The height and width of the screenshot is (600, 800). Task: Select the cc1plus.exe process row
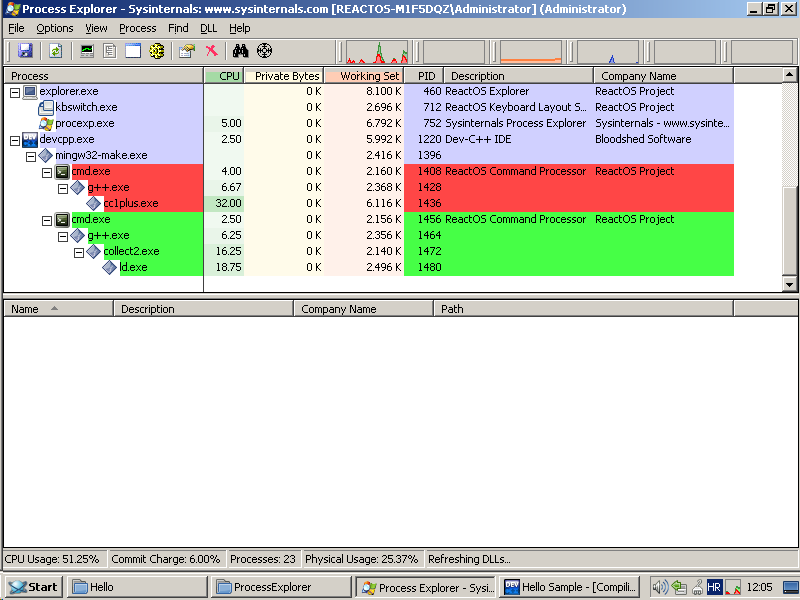click(x=369, y=204)
